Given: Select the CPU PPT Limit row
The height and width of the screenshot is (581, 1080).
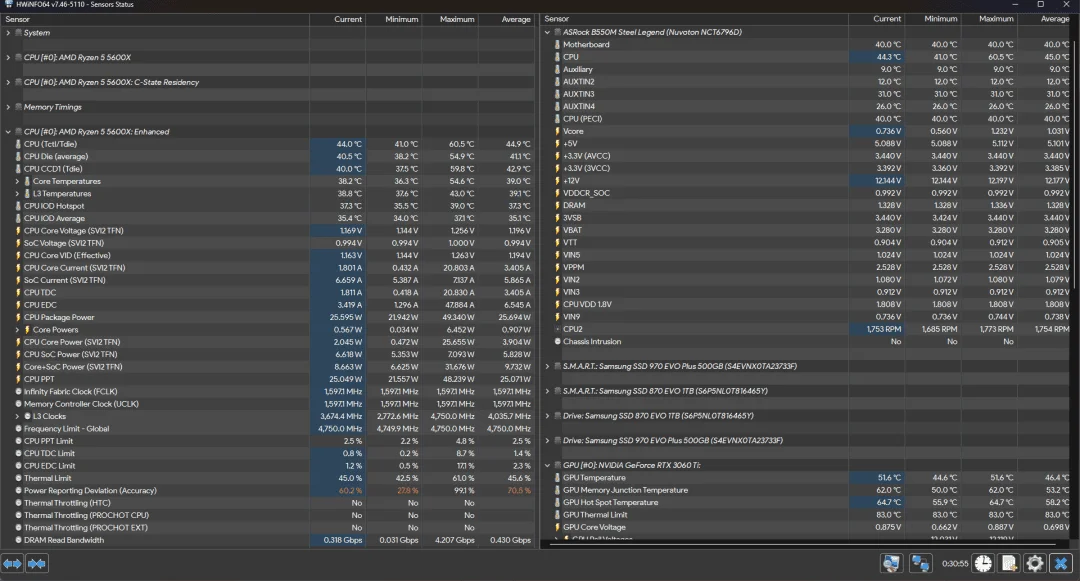Looking at the screenshot, I should pos(268,441).
